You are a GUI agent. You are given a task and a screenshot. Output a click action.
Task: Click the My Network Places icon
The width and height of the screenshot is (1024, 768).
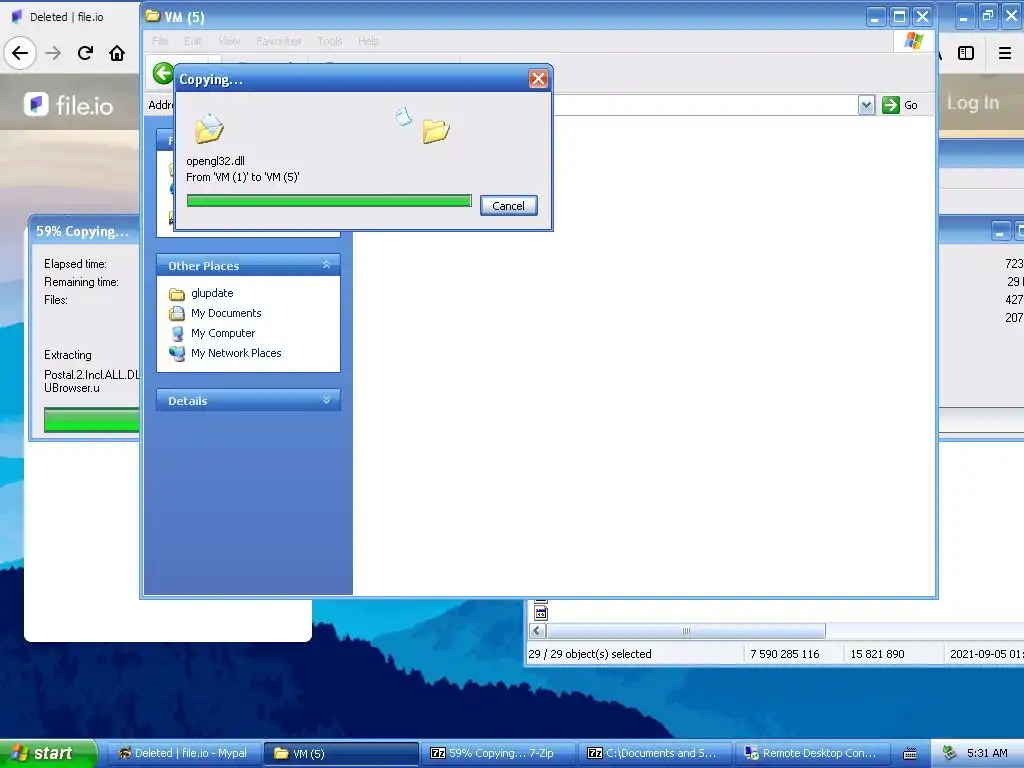pyautogui.click(x=176, y=353)
